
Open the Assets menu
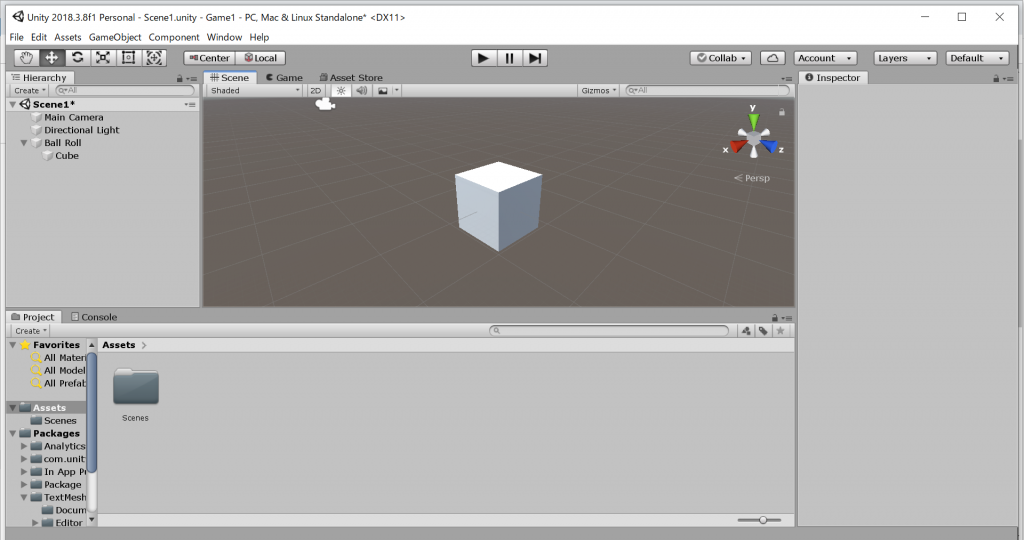click(x=68, y=37)
